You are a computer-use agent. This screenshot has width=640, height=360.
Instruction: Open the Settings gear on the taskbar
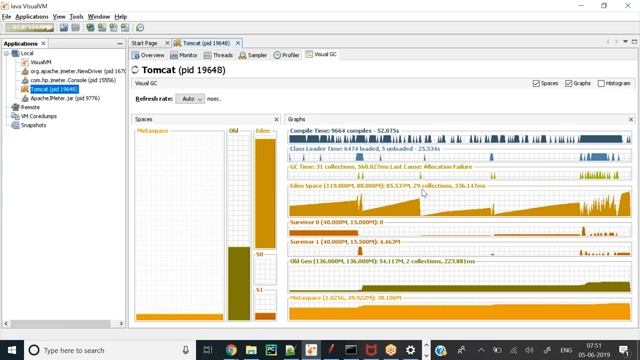pos(411,350)
